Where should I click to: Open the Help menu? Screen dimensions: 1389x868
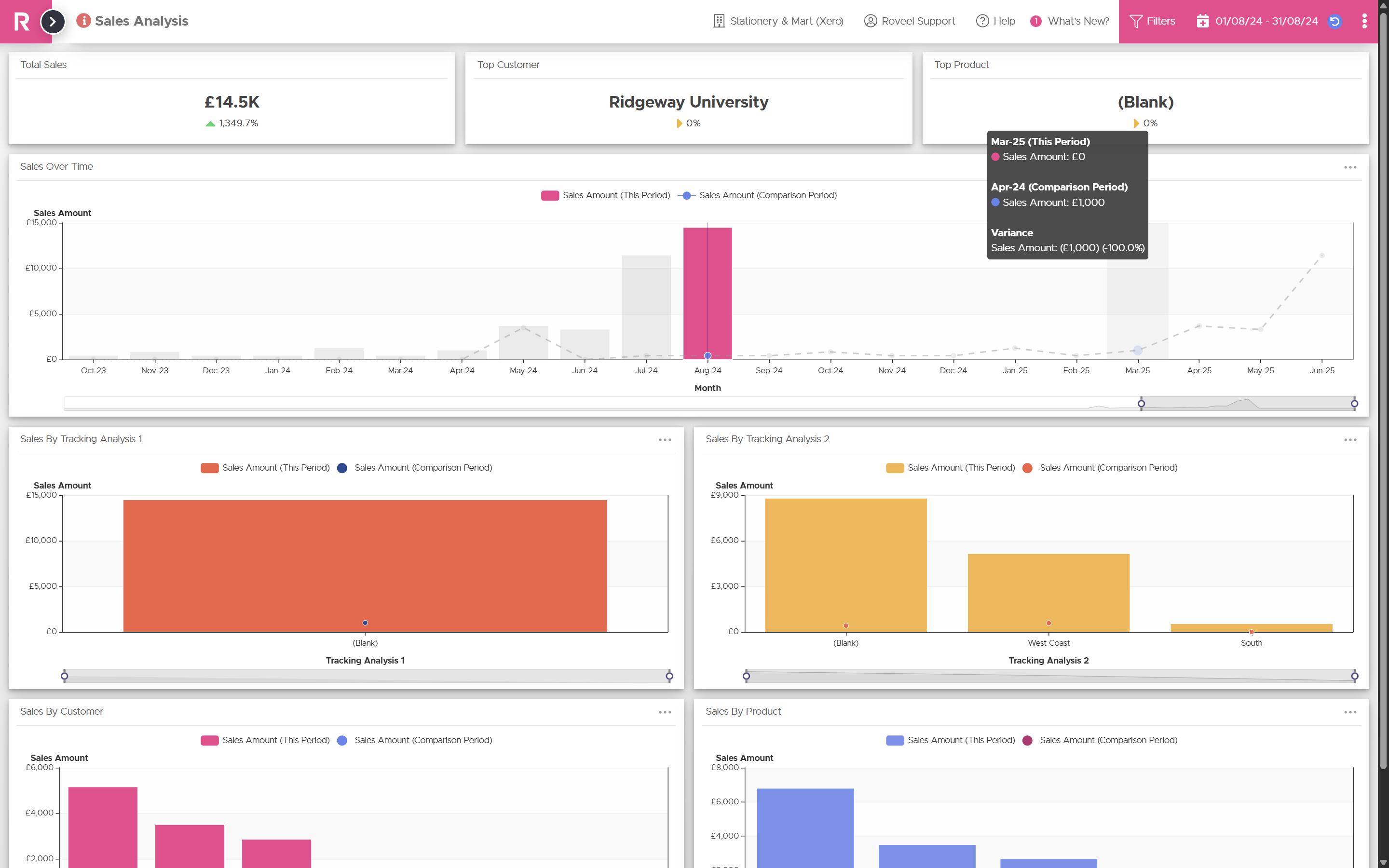coord(995,21)
